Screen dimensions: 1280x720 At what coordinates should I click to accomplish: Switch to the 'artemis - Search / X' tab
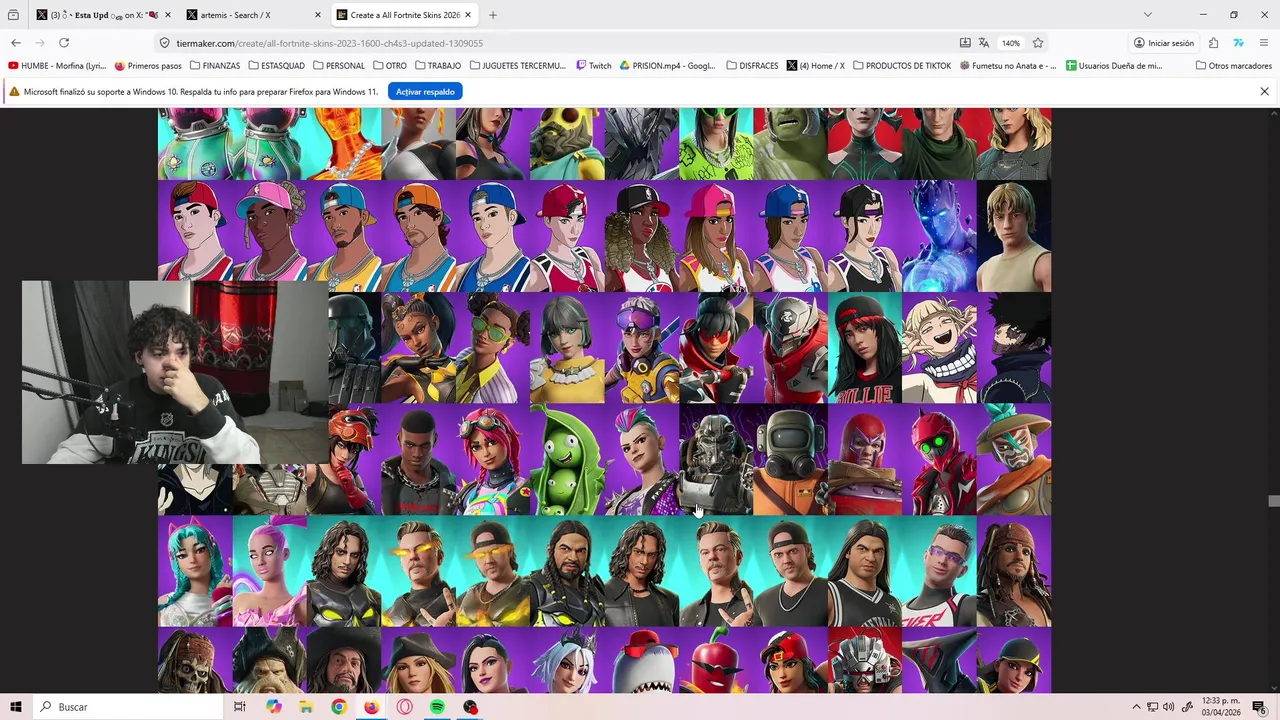[x=254, y=15]
